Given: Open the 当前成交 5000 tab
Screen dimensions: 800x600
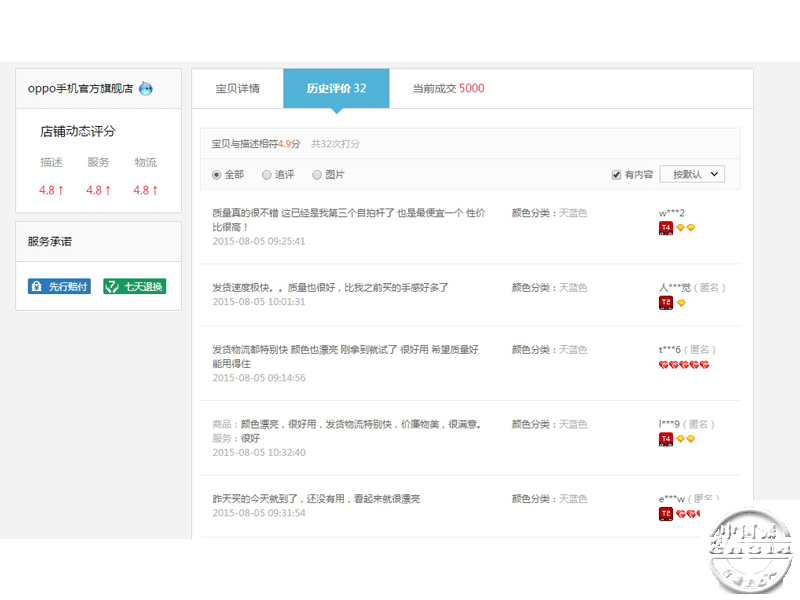Looking at the screenshot, I should pos(448,88).
